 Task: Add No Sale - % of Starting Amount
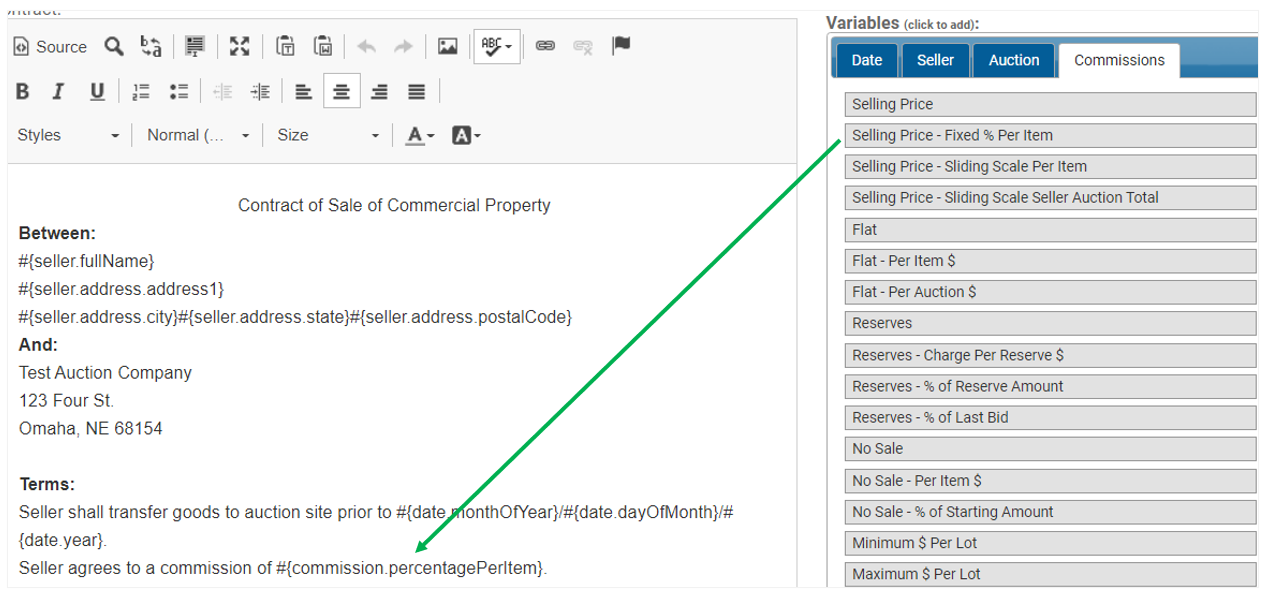(1050, 511)
